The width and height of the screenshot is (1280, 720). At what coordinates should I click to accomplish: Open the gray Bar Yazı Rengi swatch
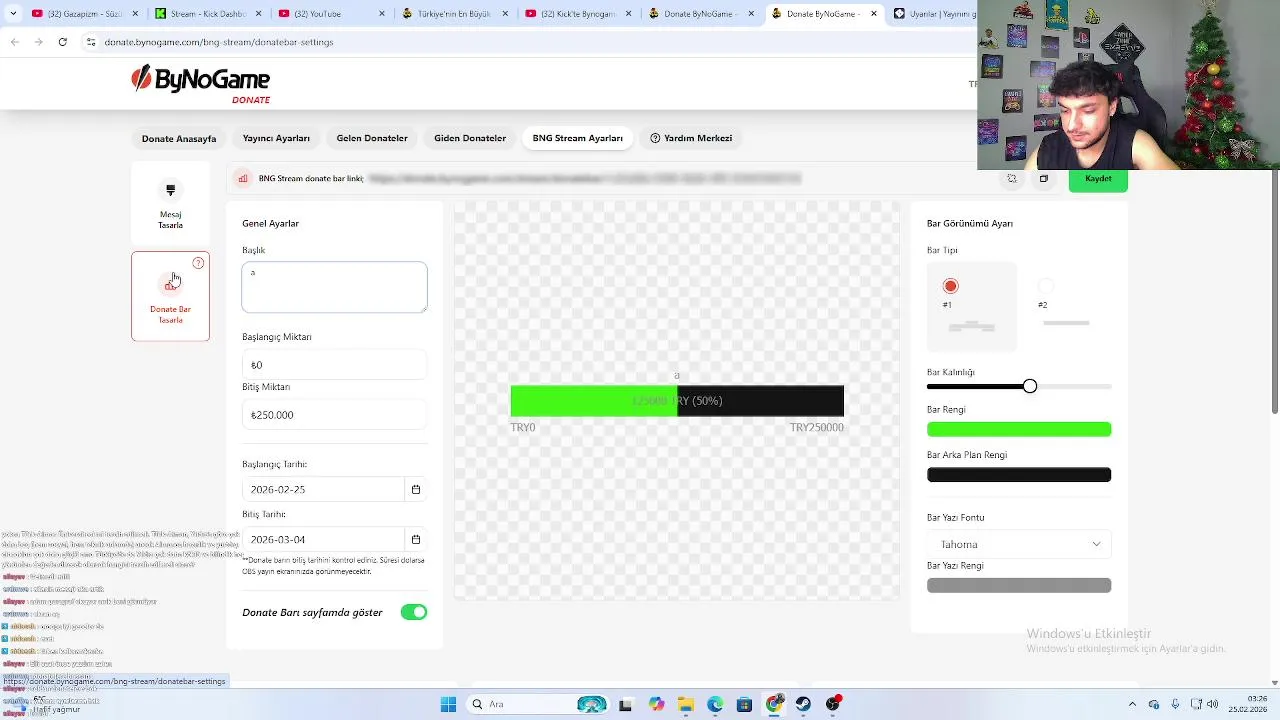pos(1019,586)
